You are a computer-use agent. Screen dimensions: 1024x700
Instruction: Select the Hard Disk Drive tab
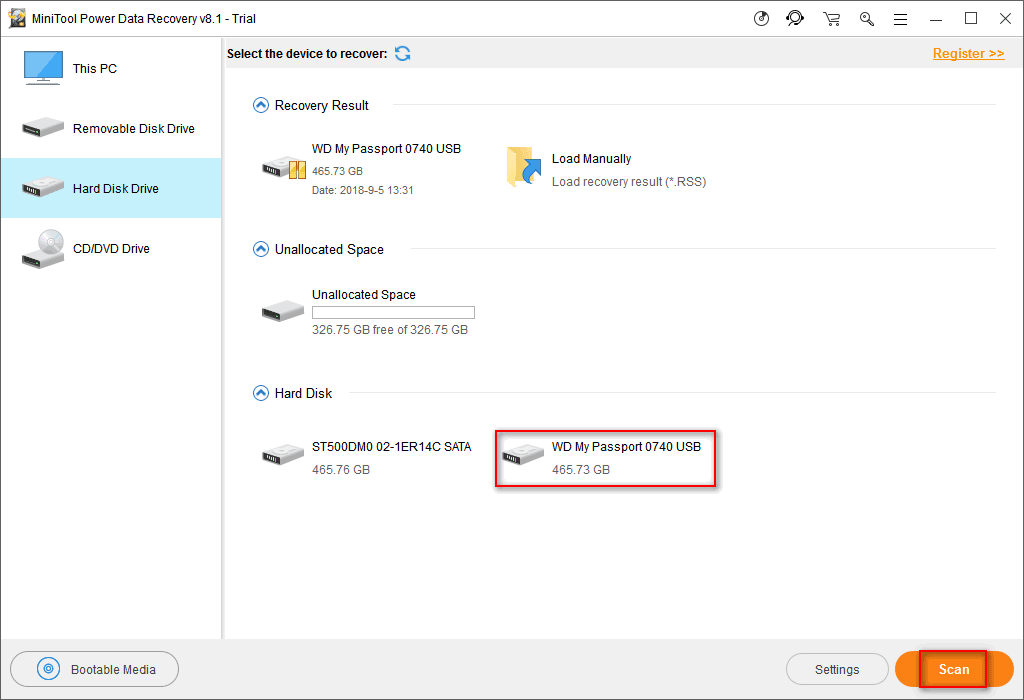(x=111, y=188)
